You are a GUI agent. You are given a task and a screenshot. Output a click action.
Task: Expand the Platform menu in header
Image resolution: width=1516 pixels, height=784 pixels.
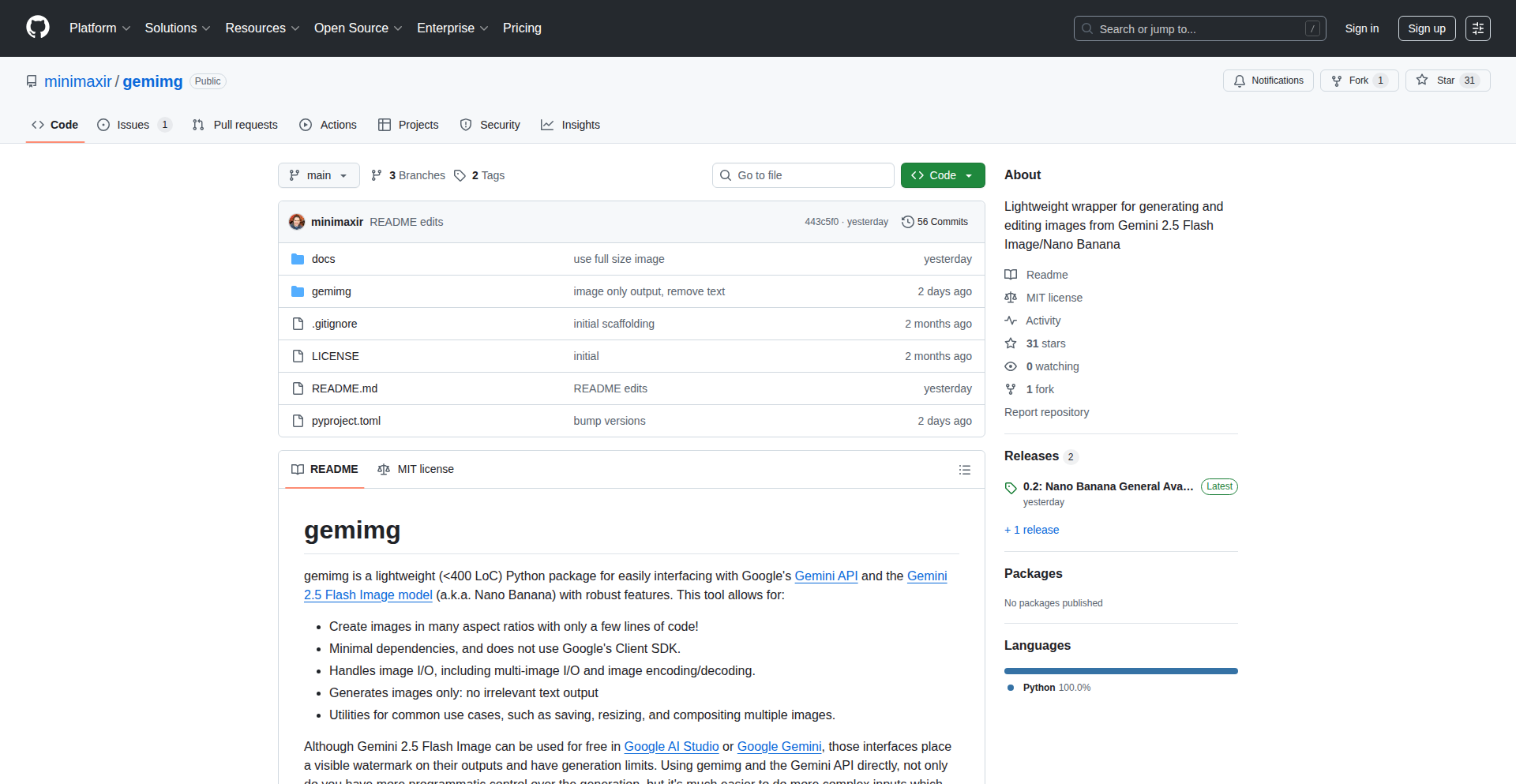pyautogui.click(x=99, y=28)
